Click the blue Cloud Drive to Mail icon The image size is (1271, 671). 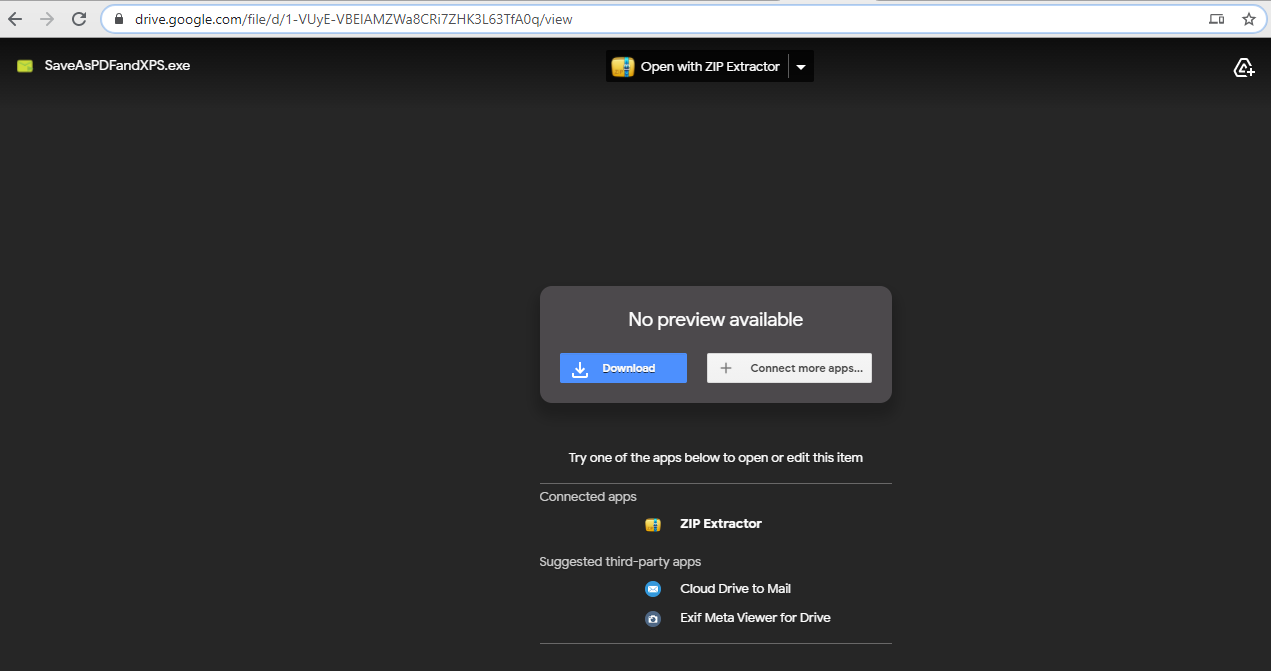tap(653, 589)
